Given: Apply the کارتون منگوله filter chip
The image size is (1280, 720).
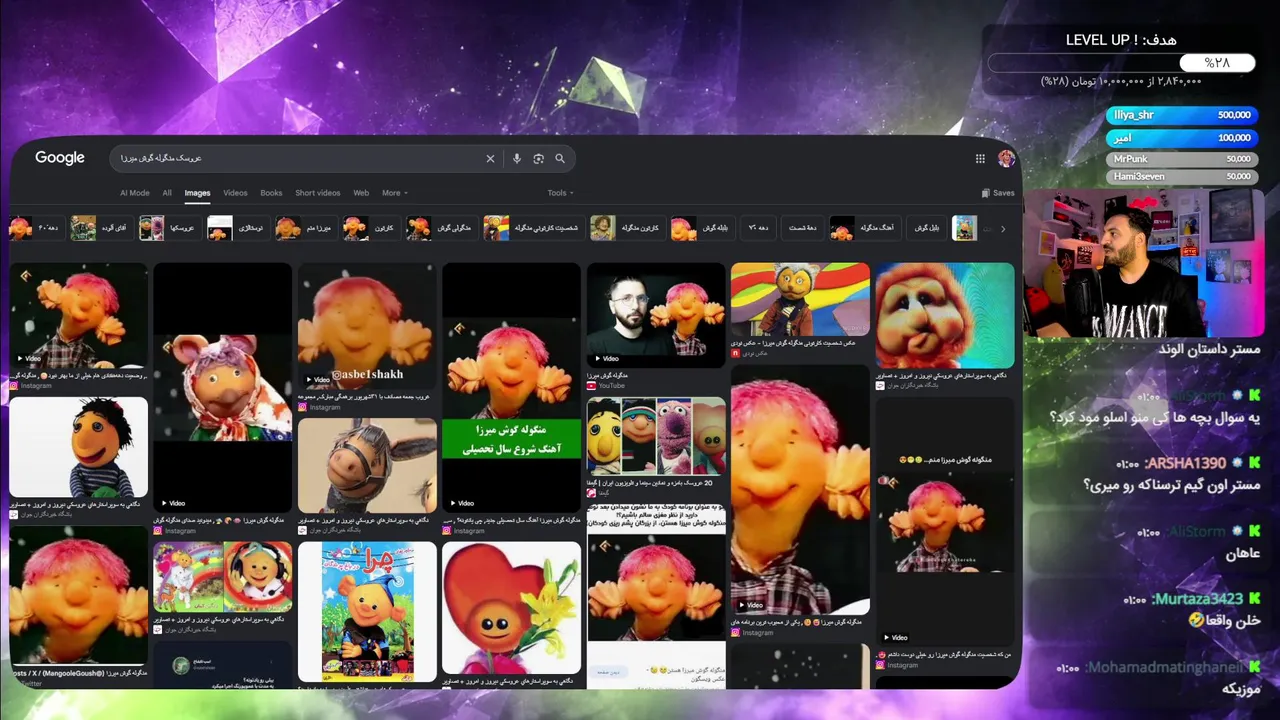Looking at the screenshot, I should (626, 228).
